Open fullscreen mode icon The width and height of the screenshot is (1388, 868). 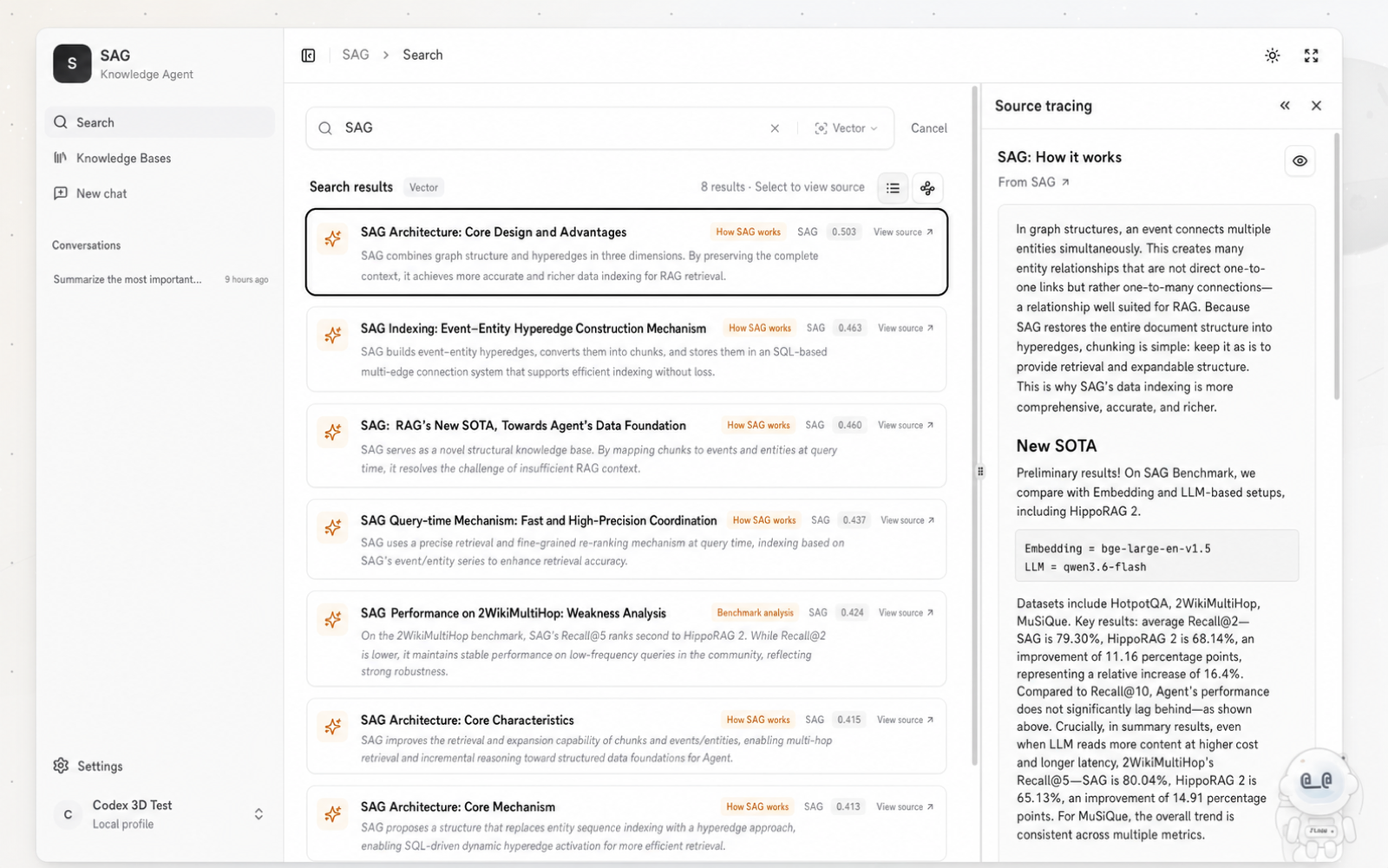[x=1312, y=55]
